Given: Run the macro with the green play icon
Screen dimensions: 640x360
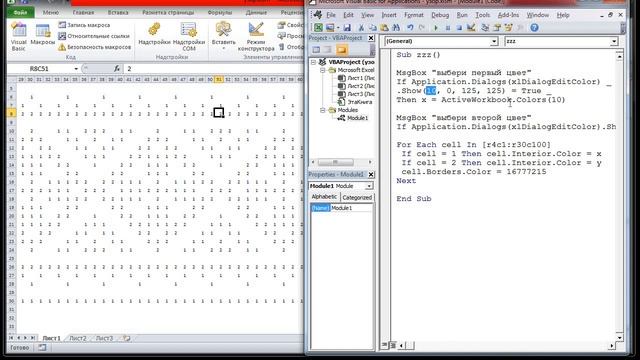Looking at the screenshot, I should coord(436,28).
